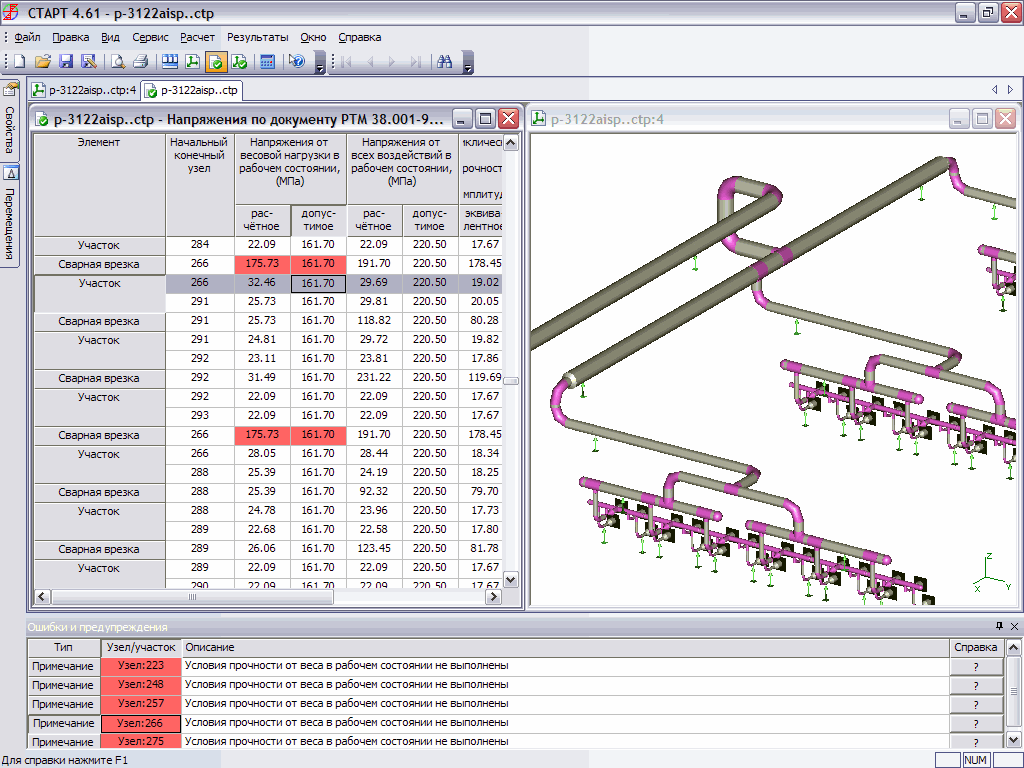The height and width of the screenshot is (768, 1024).
Task: Switch to the p-3122aisp..ctp:4 tab
Action: pyautogui.click(x=85, y=90)
